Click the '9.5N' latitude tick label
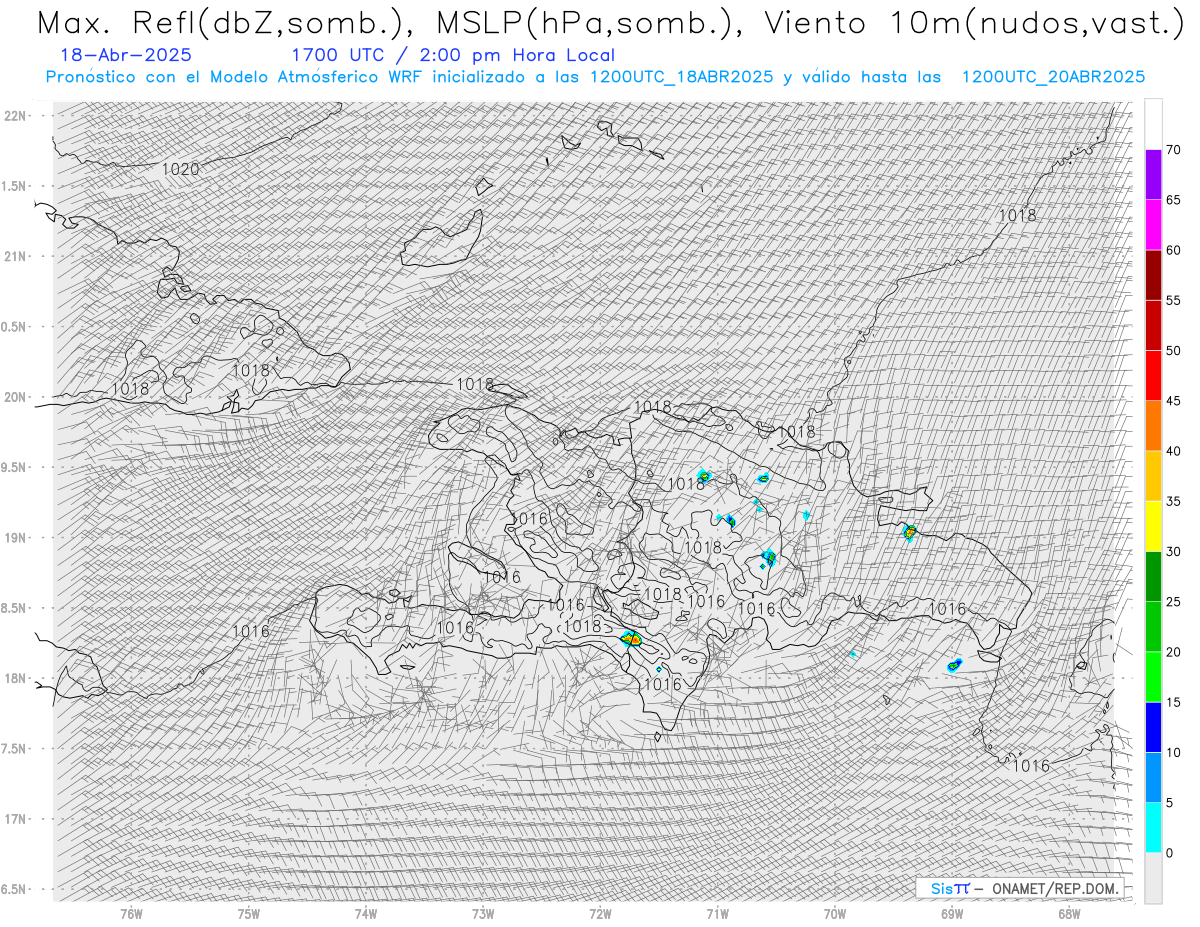 (14, 468)
